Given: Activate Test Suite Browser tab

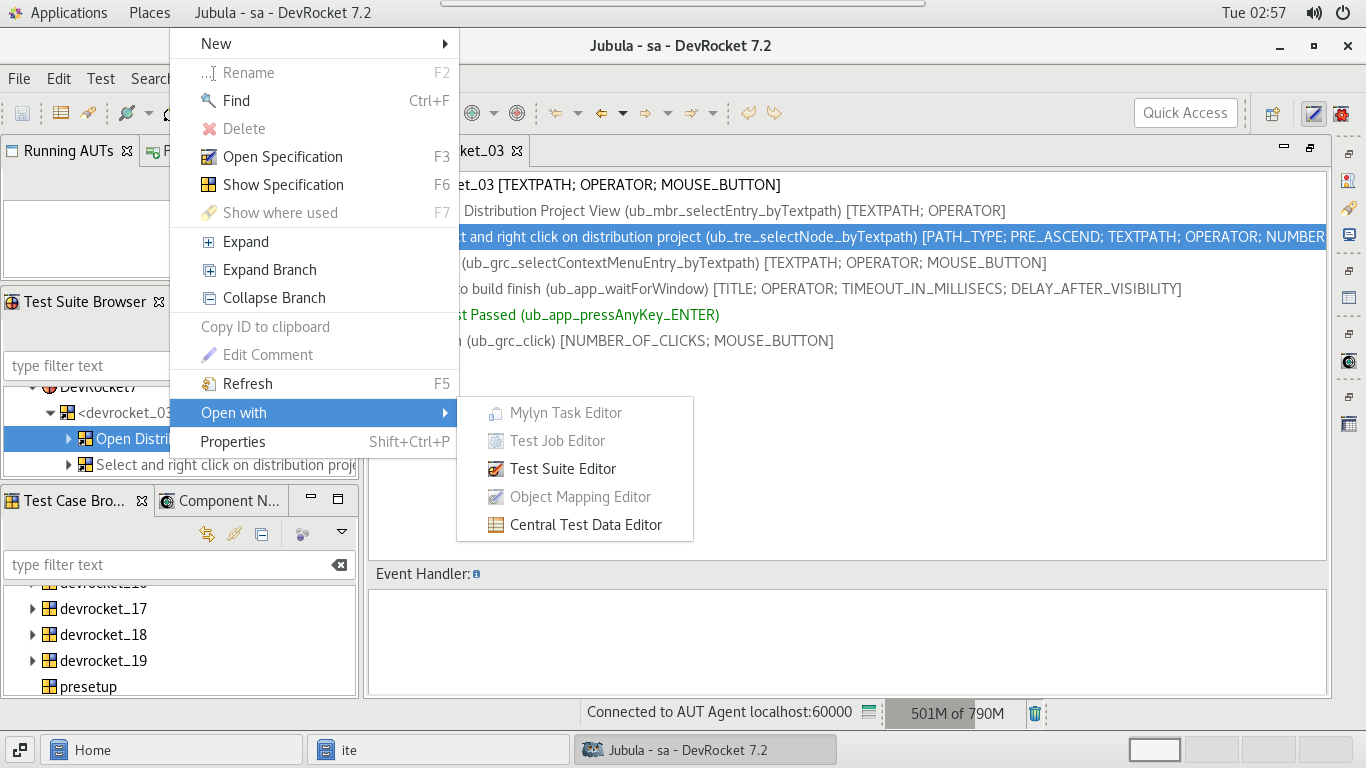Looking at the screenshot, I should (85, 302).
